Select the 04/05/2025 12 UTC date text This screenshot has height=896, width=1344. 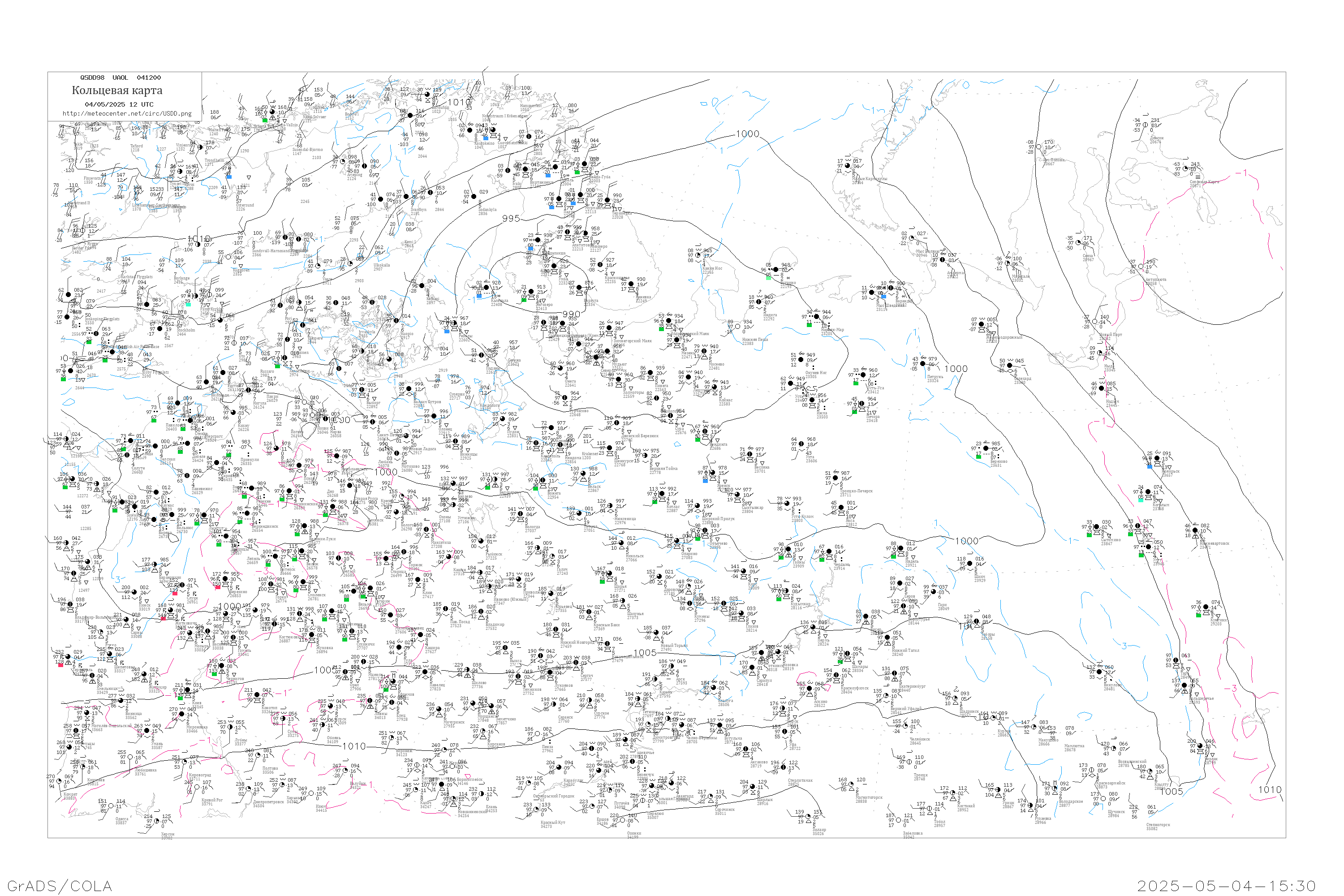119,104
